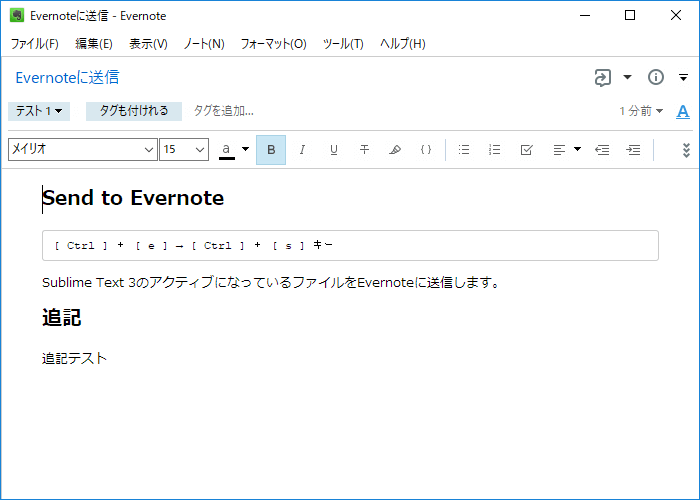Open the フォーマット(O) menu

[x=274, y=44]
